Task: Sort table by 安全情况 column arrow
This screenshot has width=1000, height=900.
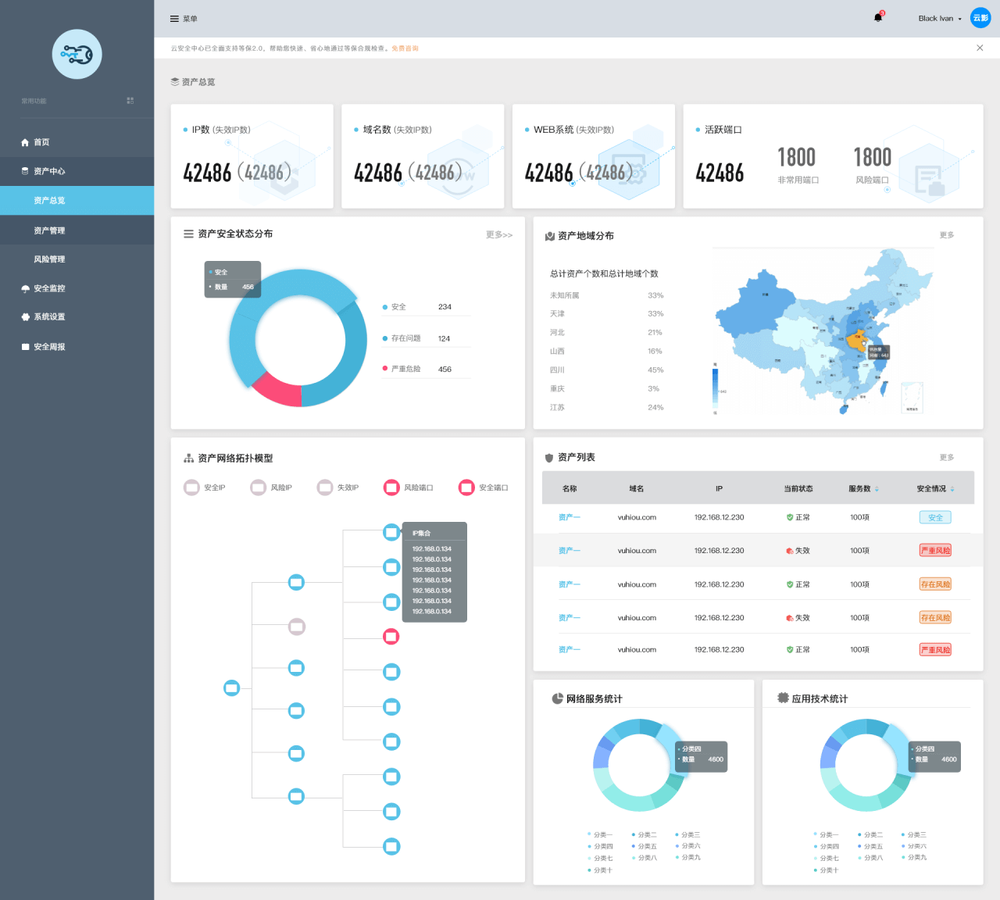Action: (952, 489)
